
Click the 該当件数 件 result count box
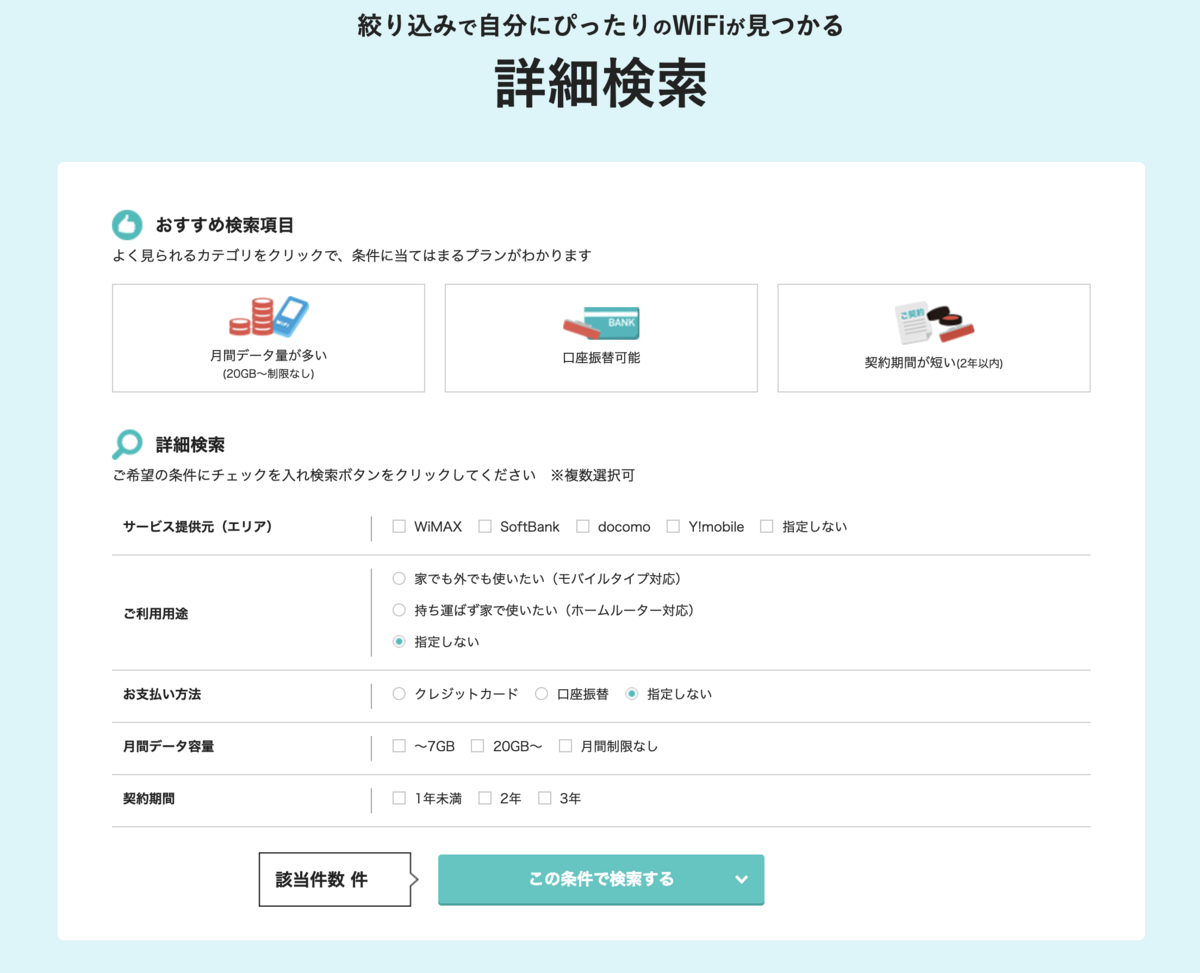point(335,880)
